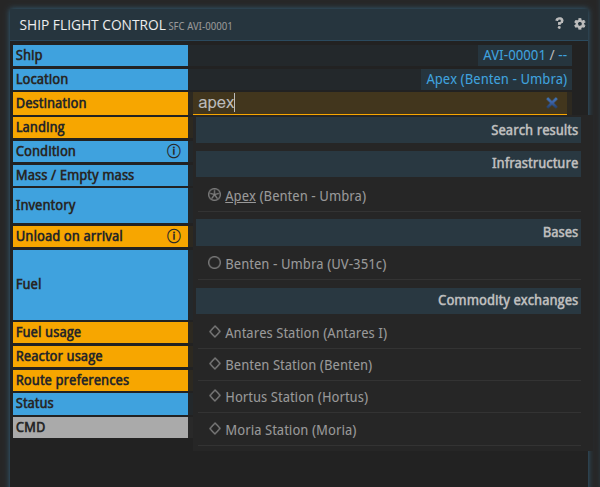
Task: Click the Unload on arrival info icon
Action: (x=173, y=236)
